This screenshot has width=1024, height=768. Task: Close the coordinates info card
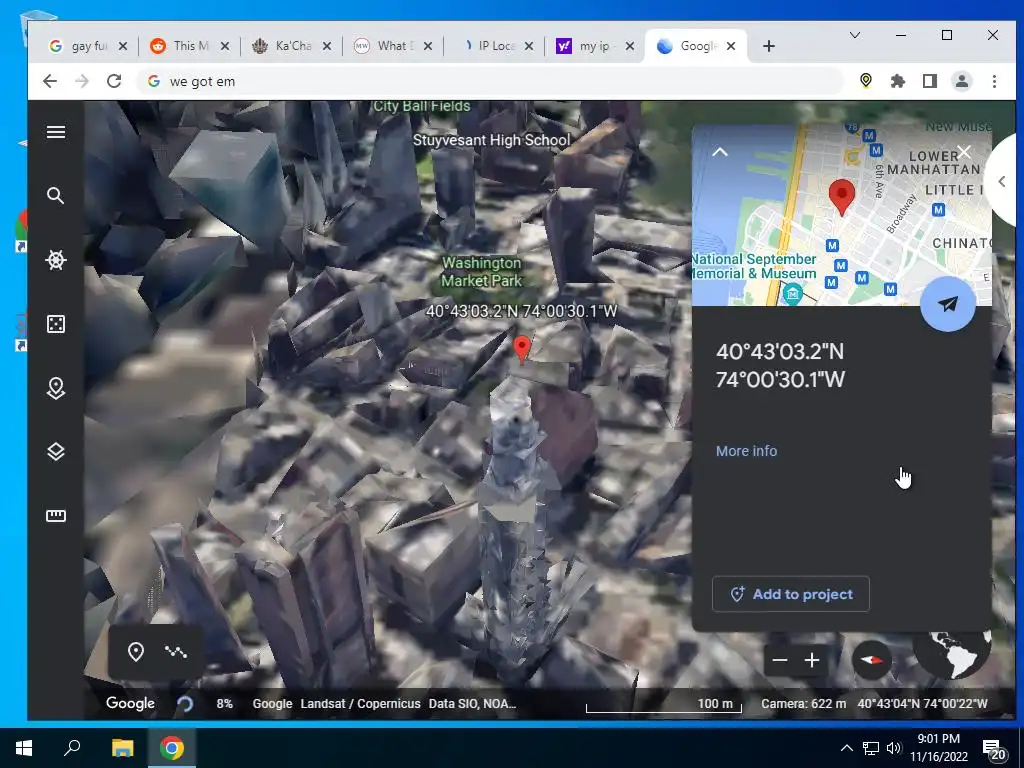964,152
